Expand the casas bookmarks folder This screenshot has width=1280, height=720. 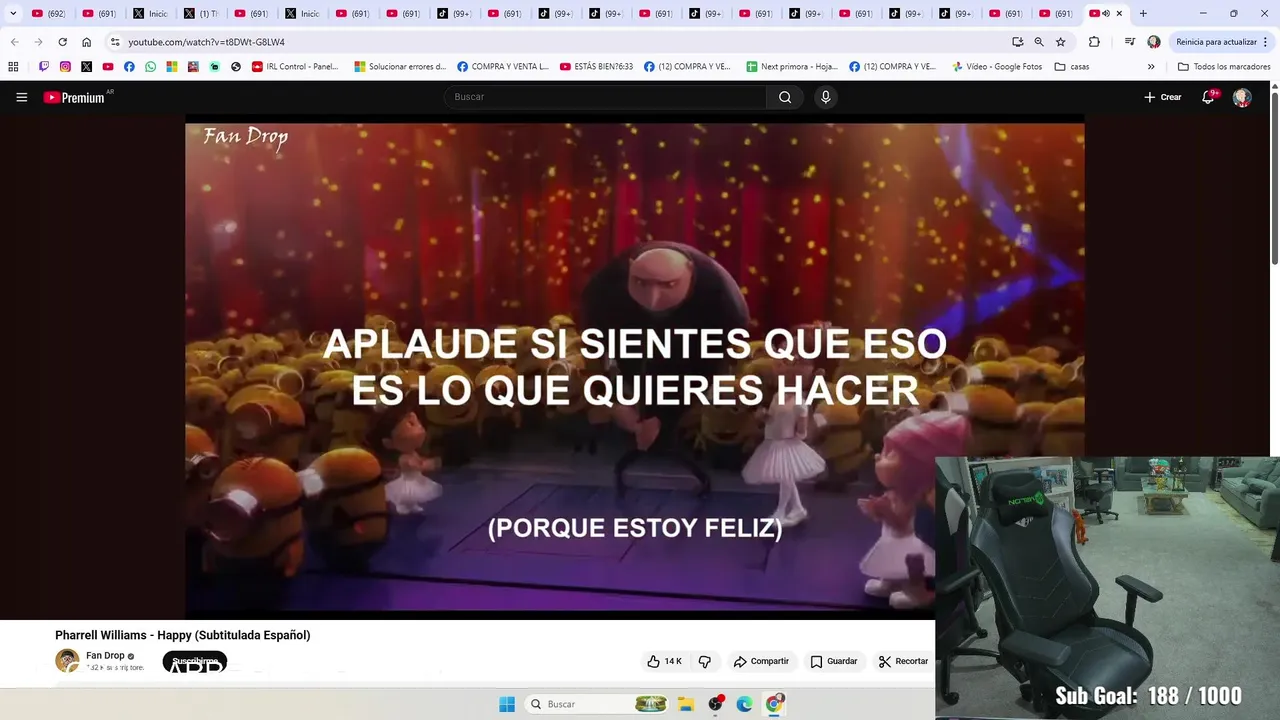coord(1072,67)
